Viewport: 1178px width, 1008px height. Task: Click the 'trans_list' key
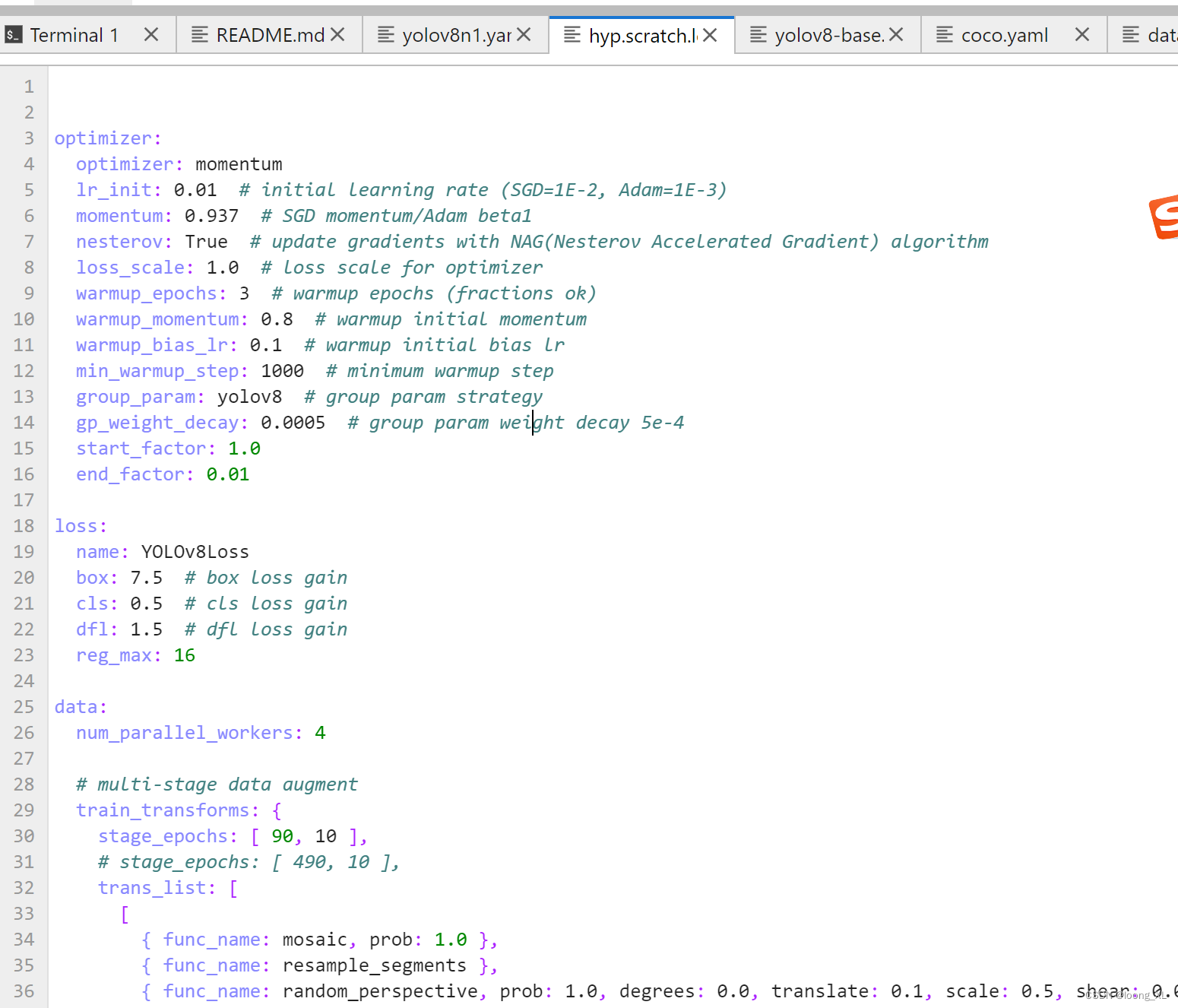(x=151, y=888)
